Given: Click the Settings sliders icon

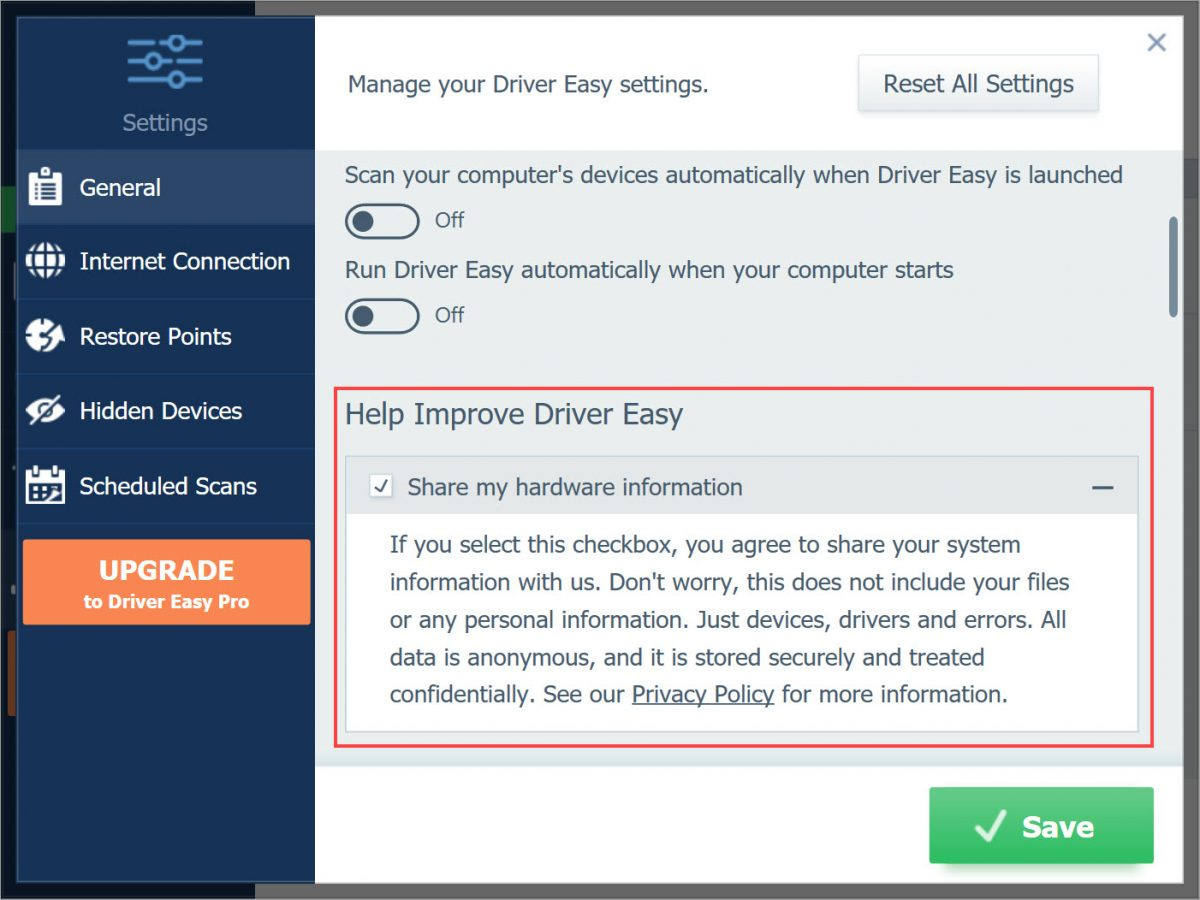Looking at the screenshot, I should click(x=165, y=61).
